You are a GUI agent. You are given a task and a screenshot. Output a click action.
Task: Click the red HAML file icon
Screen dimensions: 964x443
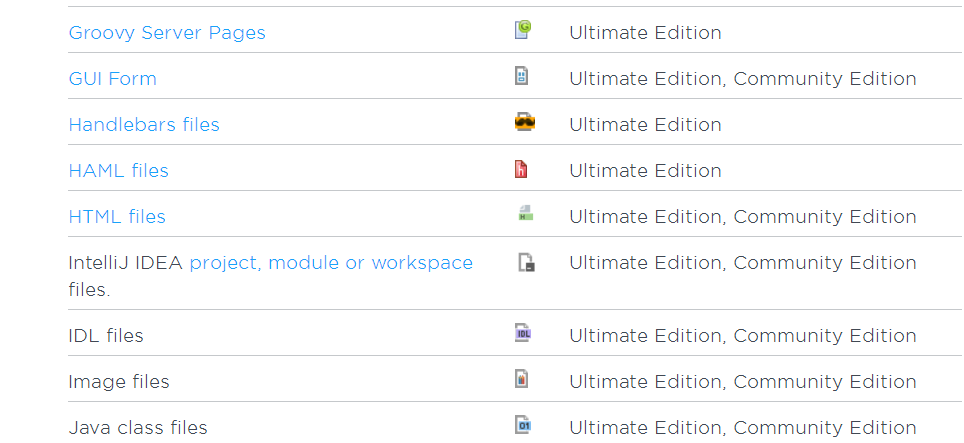[521, 168]
